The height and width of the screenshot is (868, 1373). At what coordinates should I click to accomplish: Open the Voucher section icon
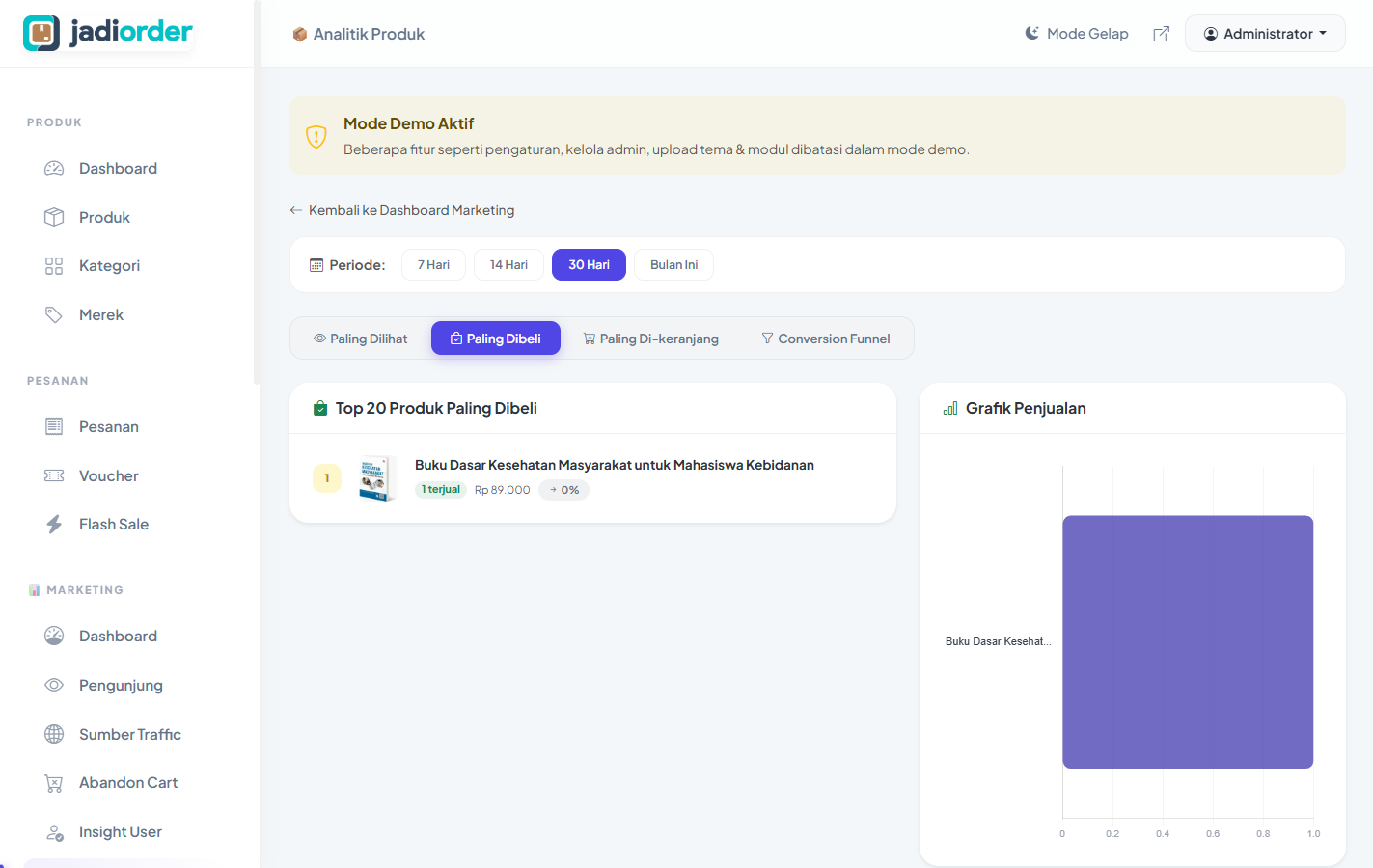click(x=55, y=475)
